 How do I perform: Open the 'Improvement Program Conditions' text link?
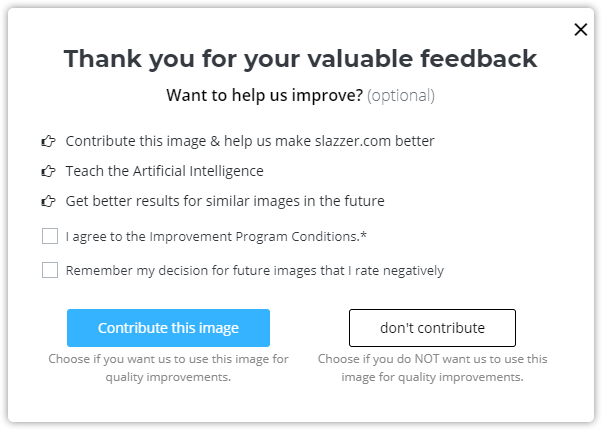click(254, 236)
